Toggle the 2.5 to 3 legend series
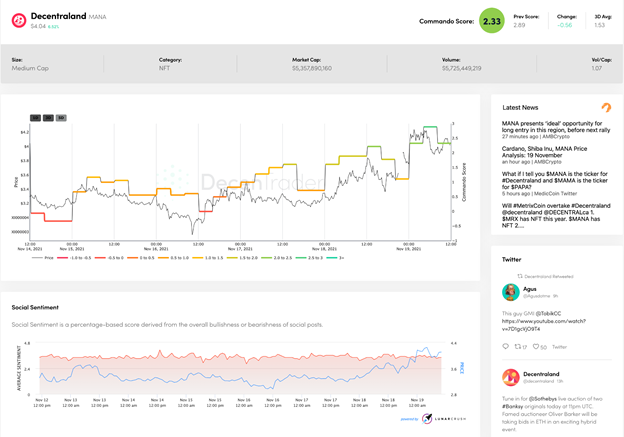 (x=309, y=258)
